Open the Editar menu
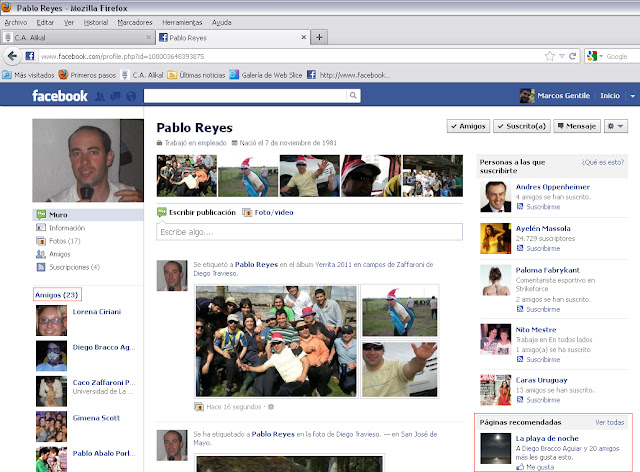The image size is (640, 472). (45, 22)
